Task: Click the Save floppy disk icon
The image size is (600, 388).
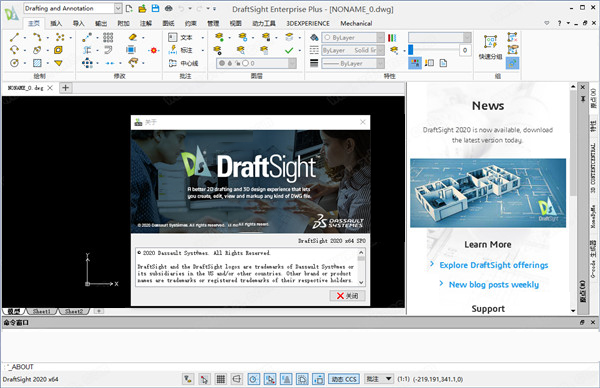Action: [x=155, y=8]
